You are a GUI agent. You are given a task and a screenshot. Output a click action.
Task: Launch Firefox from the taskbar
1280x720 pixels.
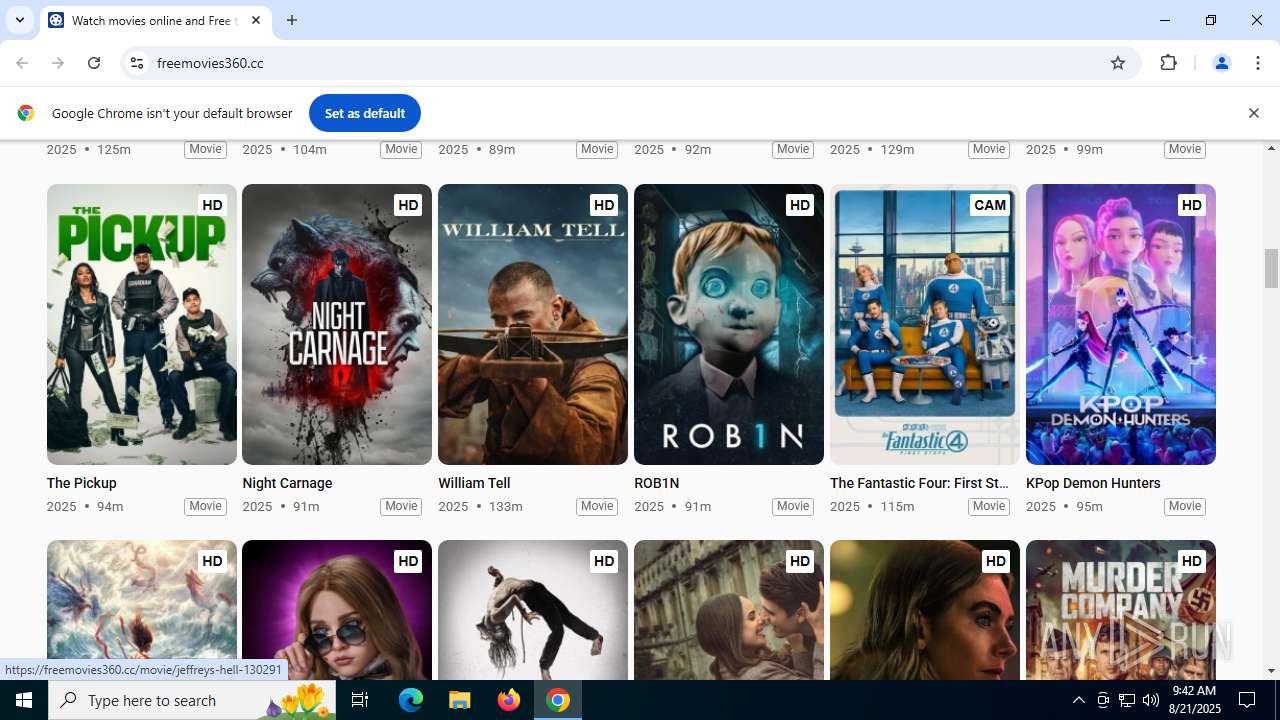tap(509, 700)
